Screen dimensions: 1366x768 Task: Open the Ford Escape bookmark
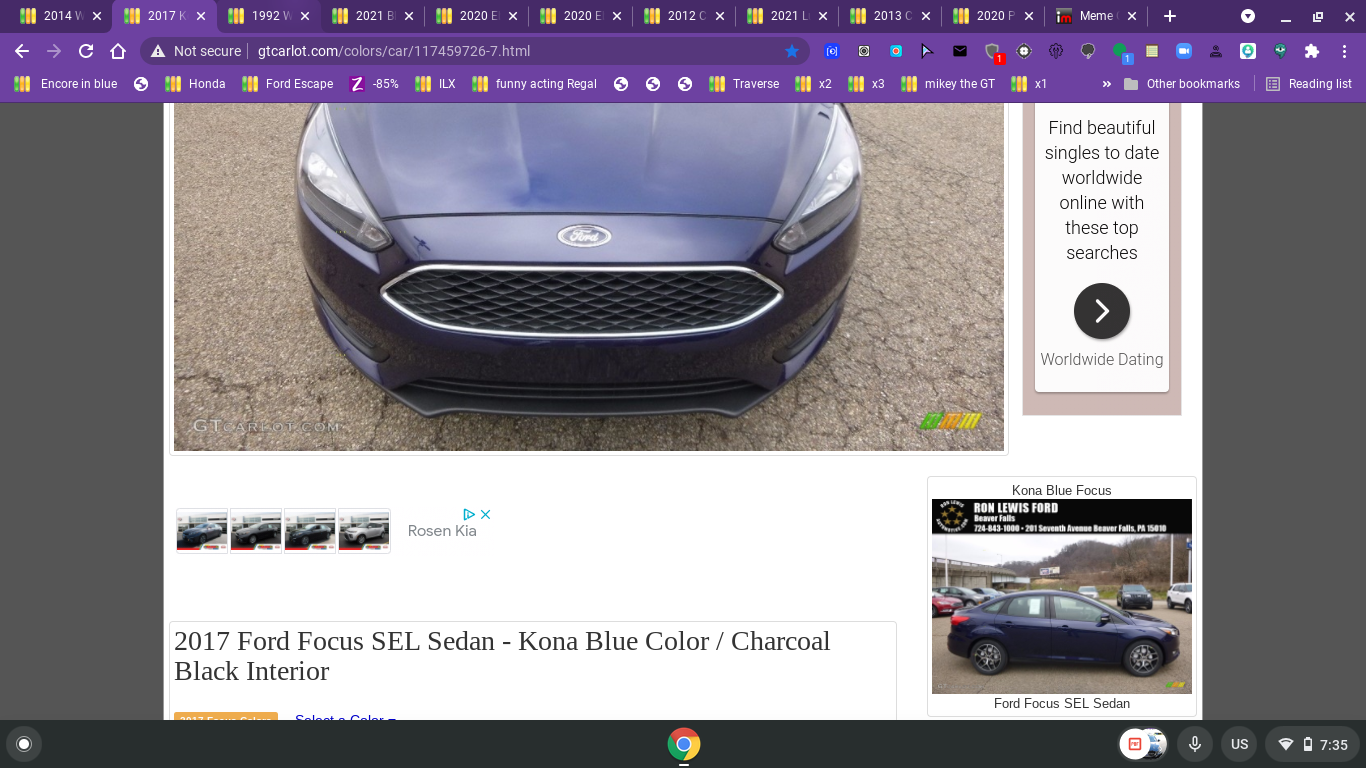pyautogui.click(x=288, y=84)
